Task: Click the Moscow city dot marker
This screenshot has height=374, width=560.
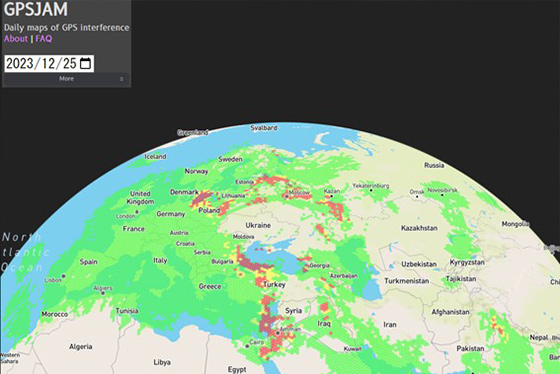Action: pos(286,196)
